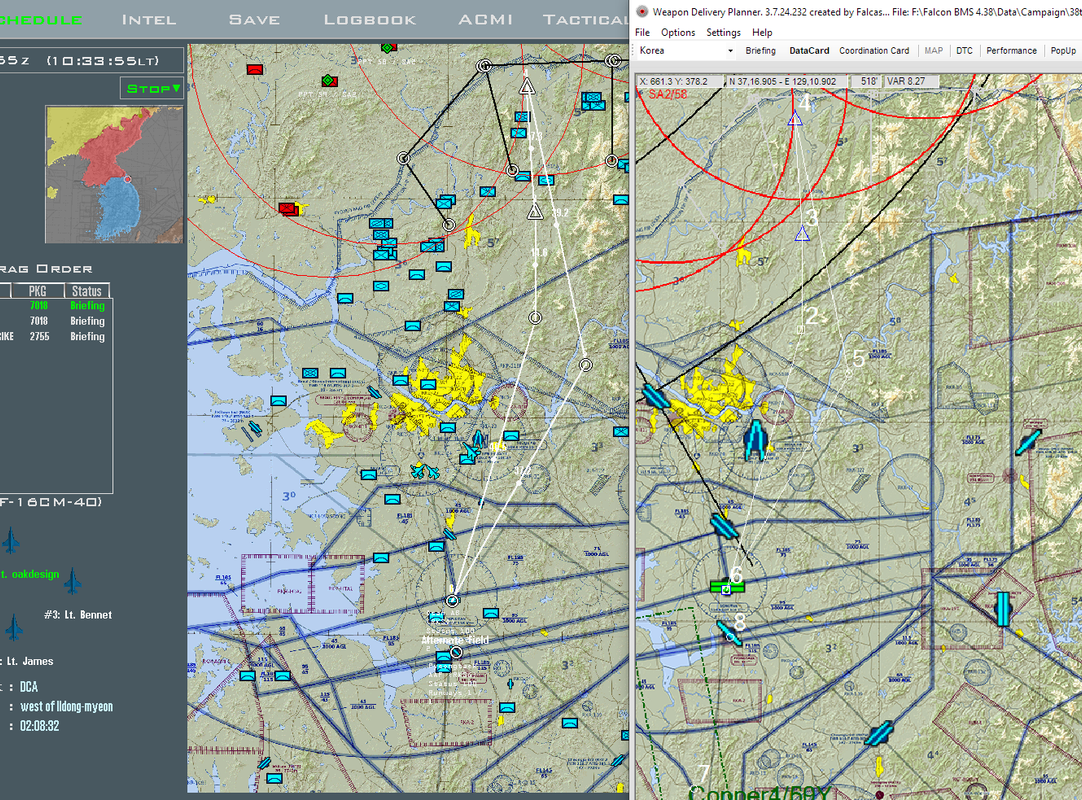1082x800 pixels.
Task: Open the DTC tab
Action: click(x=964, y=50)
